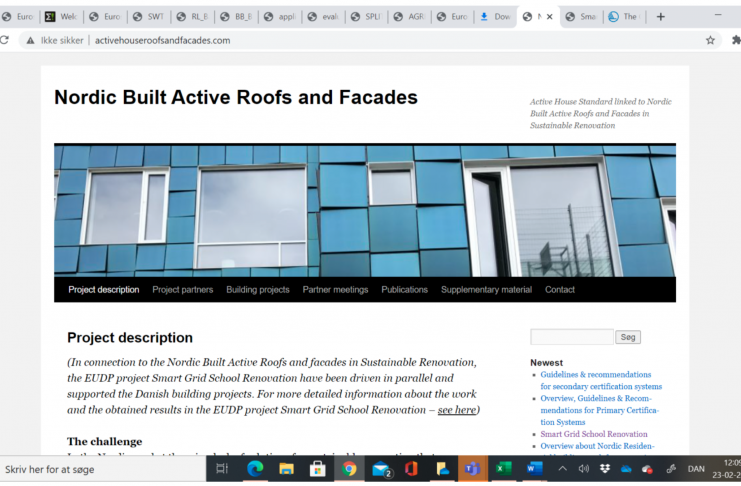The height and width of the screenshot is (486, 741).
Task: Open a new tab with the plus button
Action: [661, 17]
